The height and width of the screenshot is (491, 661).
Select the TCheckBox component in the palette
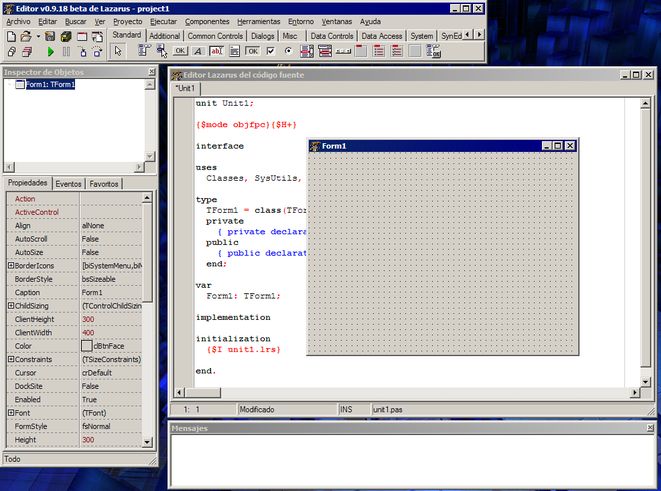271,51
